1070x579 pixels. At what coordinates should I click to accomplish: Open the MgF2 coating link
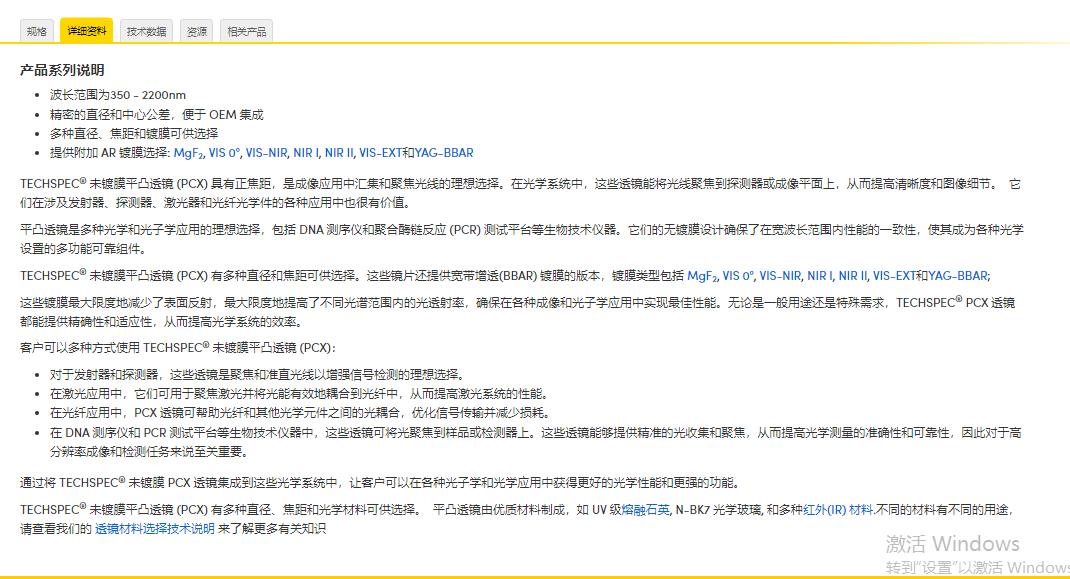[187, 153]
